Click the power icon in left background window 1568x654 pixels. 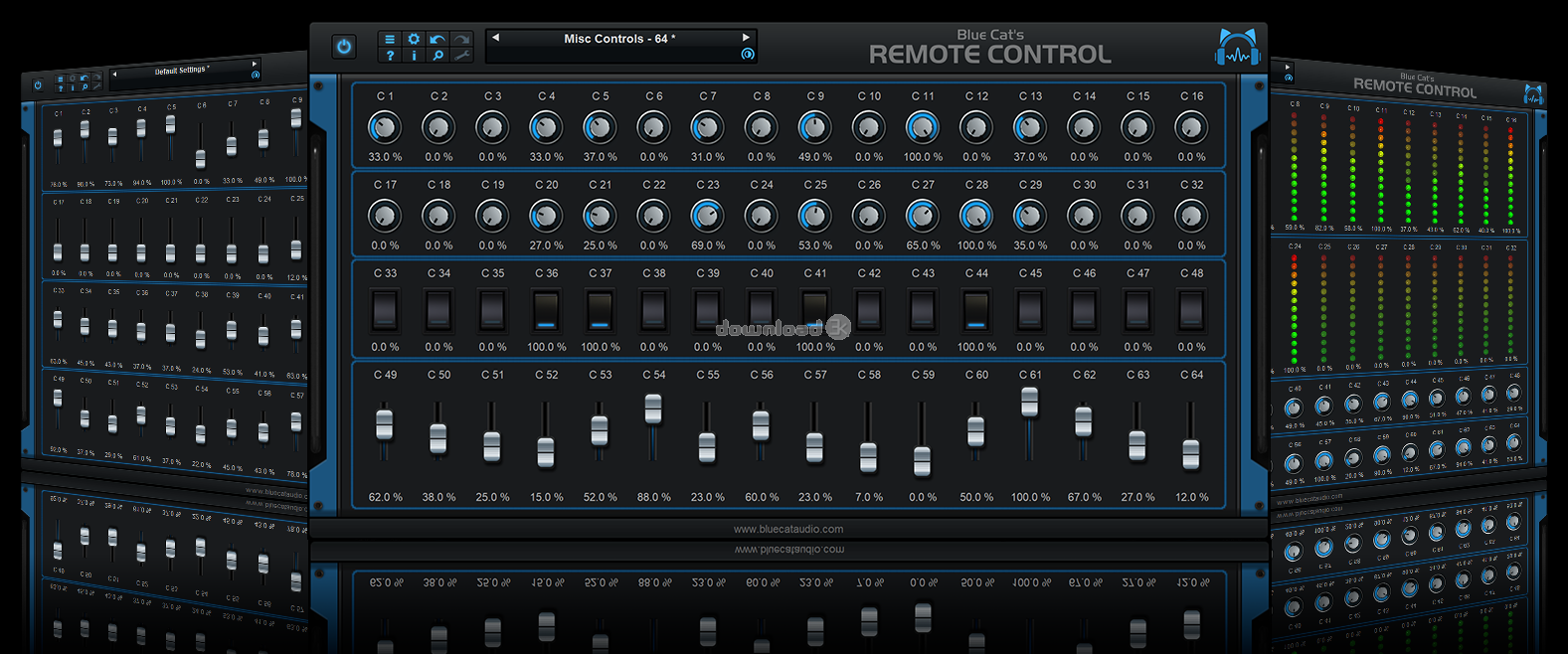[x=39, y=85]
